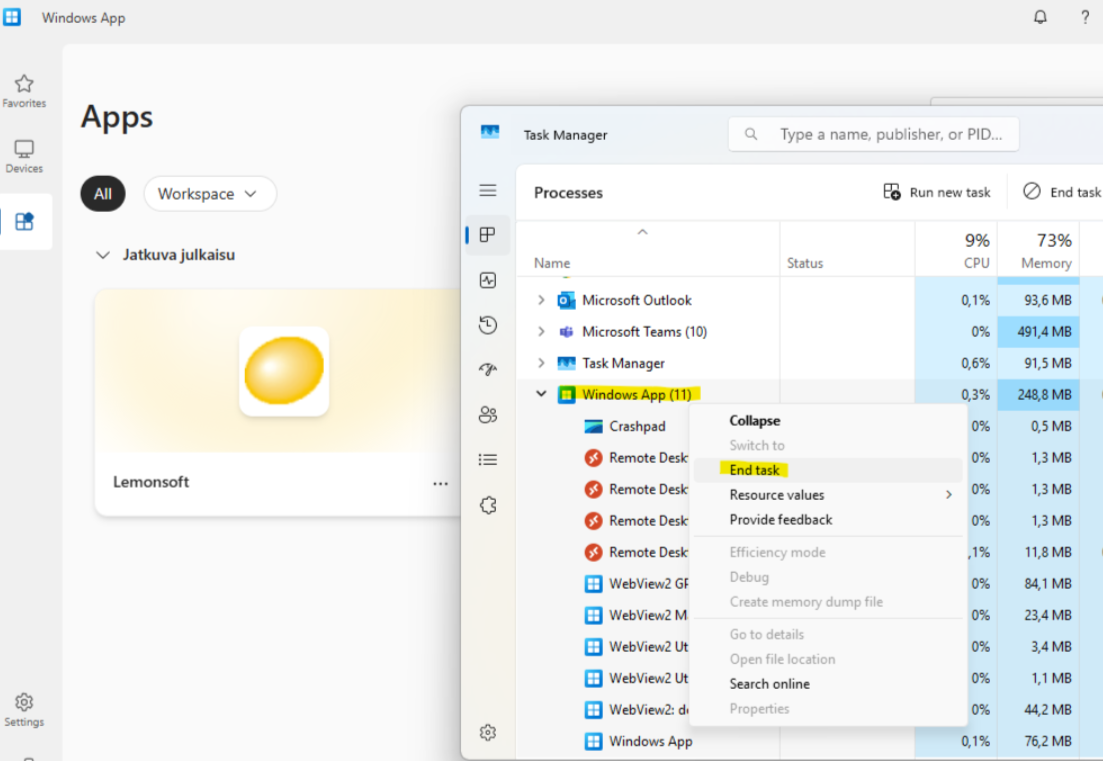This screenshot has width=1103, height=761.
Task: Open Task Manager hamburger navigation menu
Action: 488,191
